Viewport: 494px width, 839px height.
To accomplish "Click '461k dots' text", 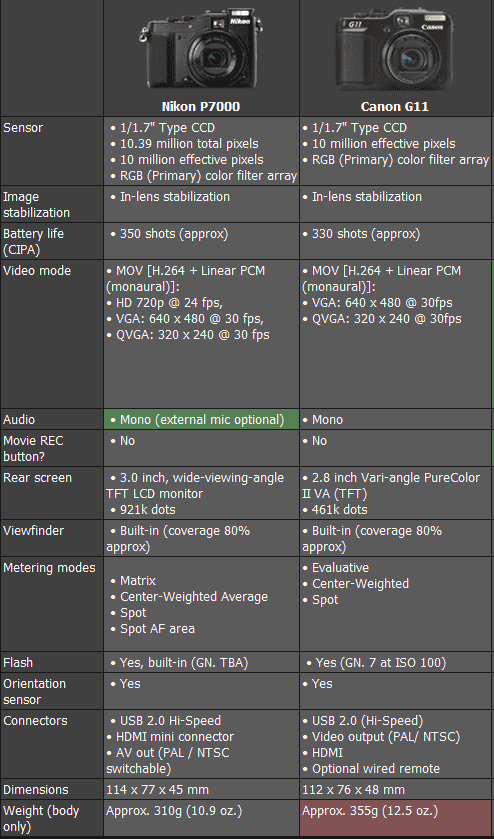I will (340, 509).
